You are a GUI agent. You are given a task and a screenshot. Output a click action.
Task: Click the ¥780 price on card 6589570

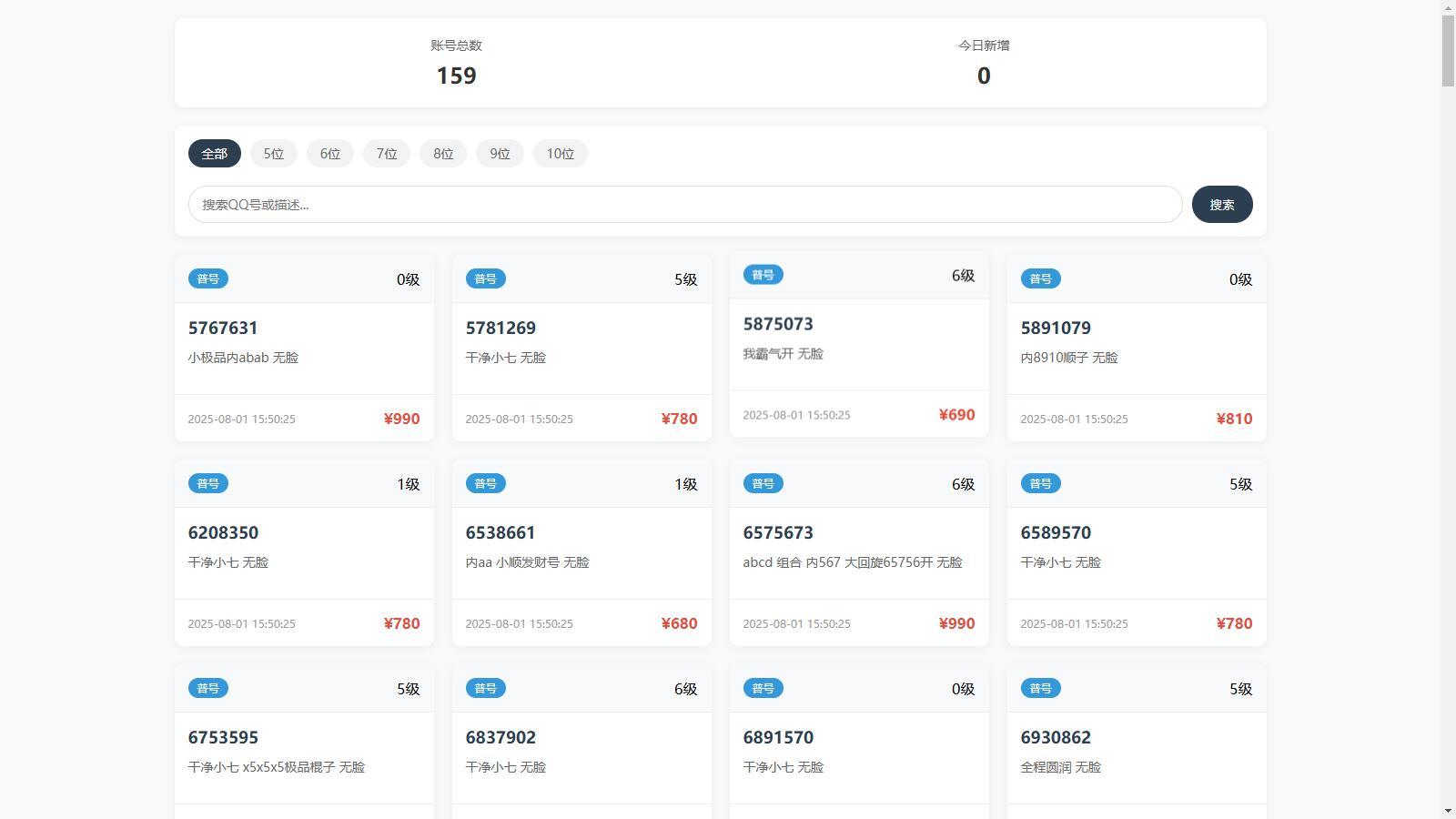(x=1234, y=623)
